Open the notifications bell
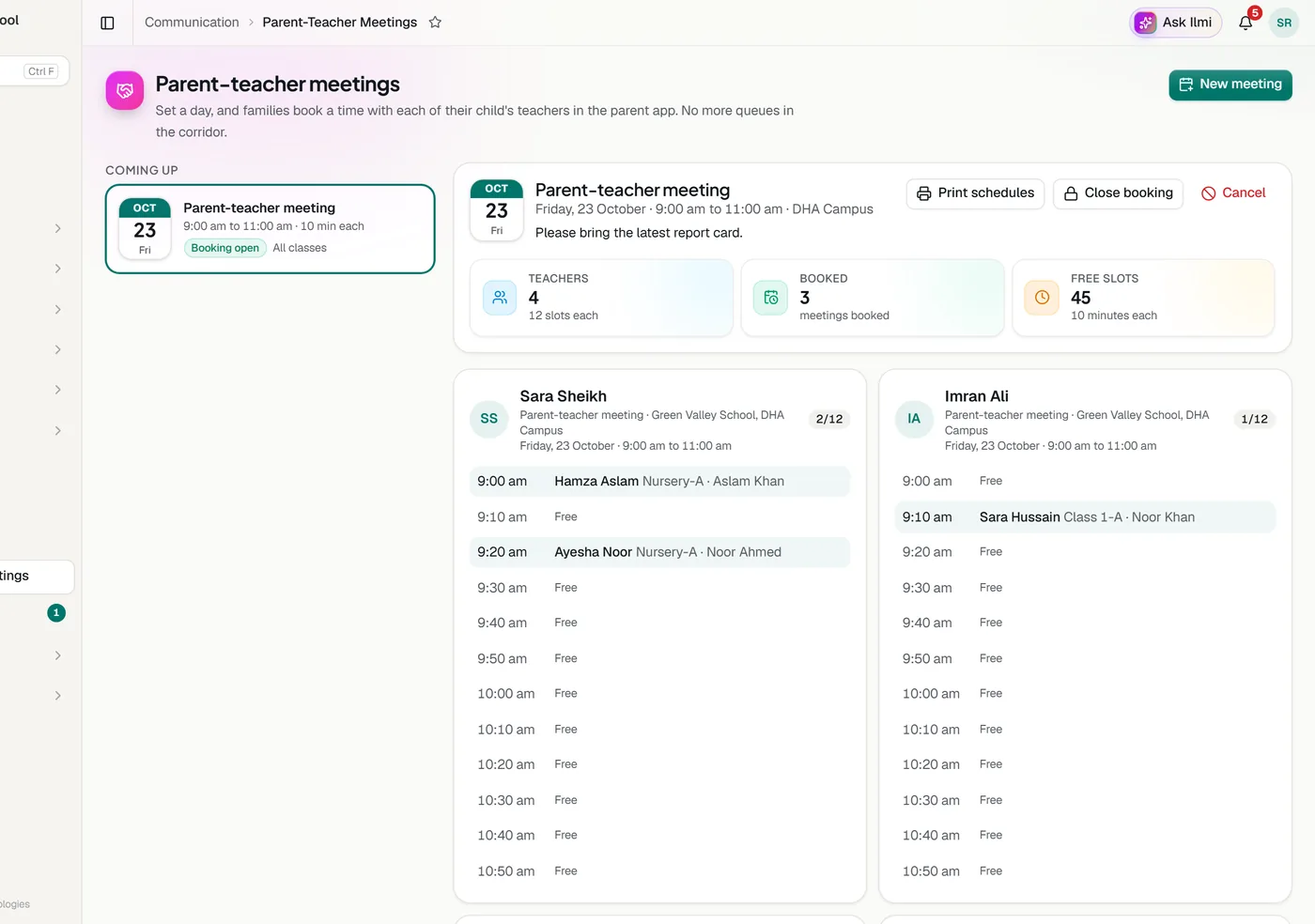 pos(1245,23)
